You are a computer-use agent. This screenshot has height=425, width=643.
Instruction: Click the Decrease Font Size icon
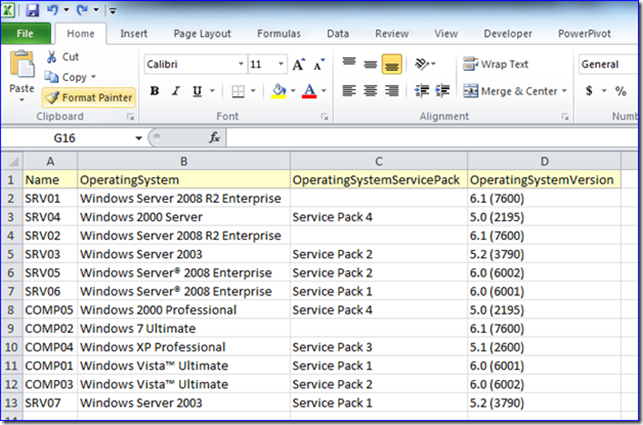click(x=319, y=64)
